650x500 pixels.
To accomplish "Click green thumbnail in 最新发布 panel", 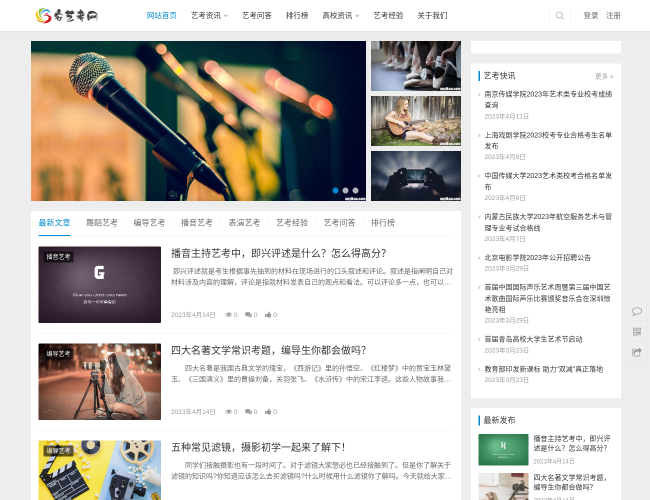I will (503, 449).
